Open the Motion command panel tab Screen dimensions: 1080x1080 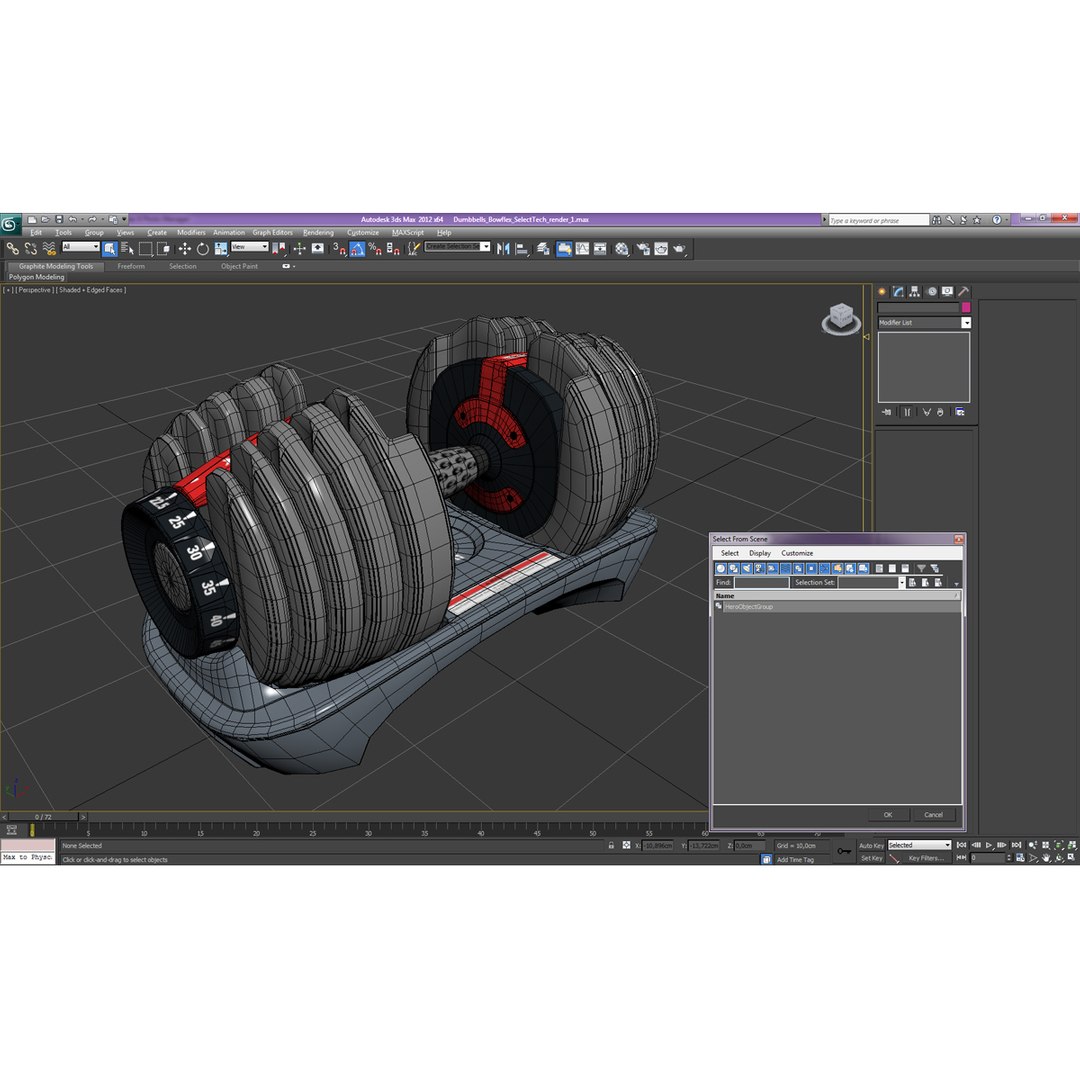point(931,291)
